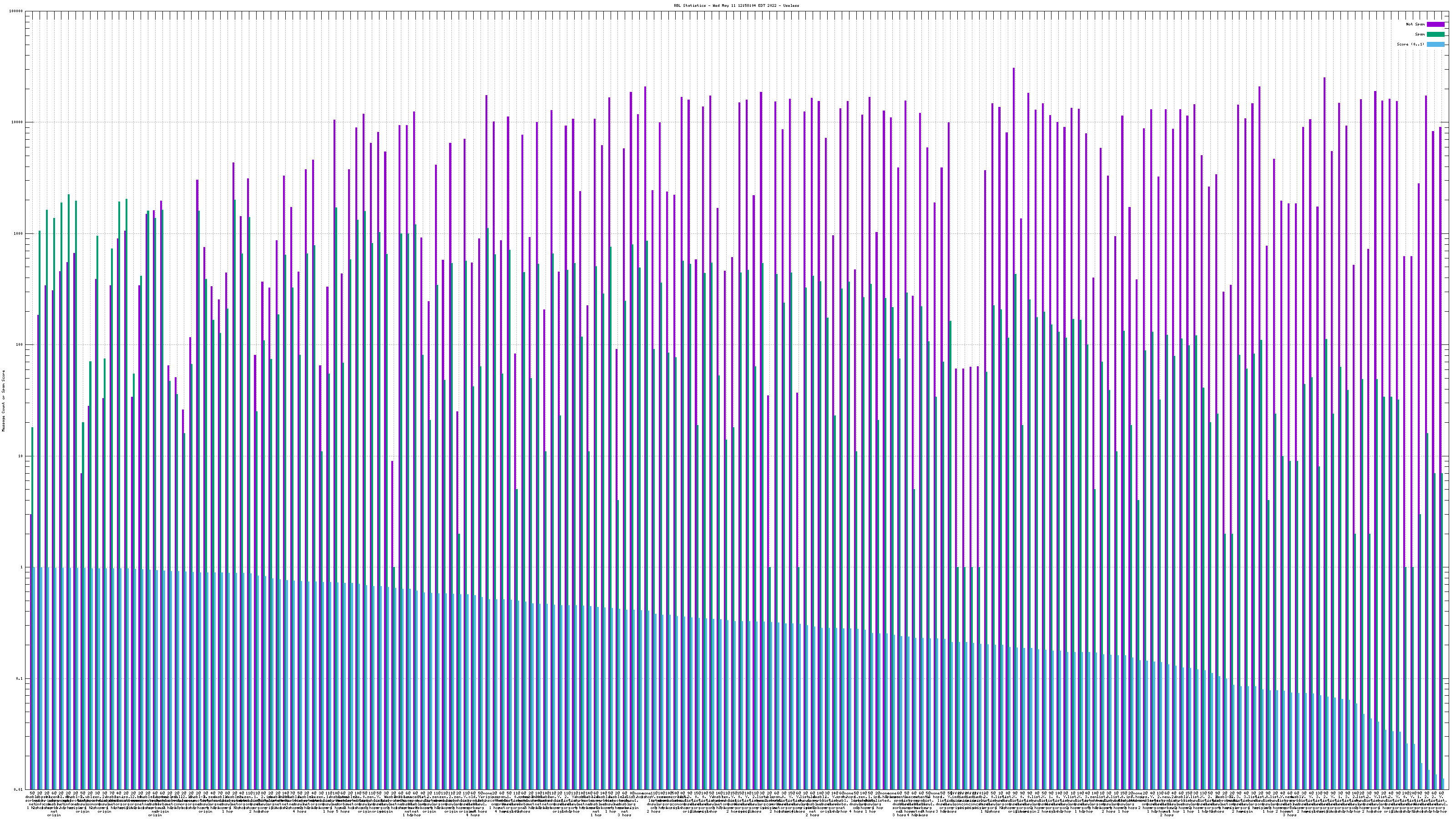Click the 'Message Count or Spam Score' axis label
Screen dimensions: 1456x819
3,400
